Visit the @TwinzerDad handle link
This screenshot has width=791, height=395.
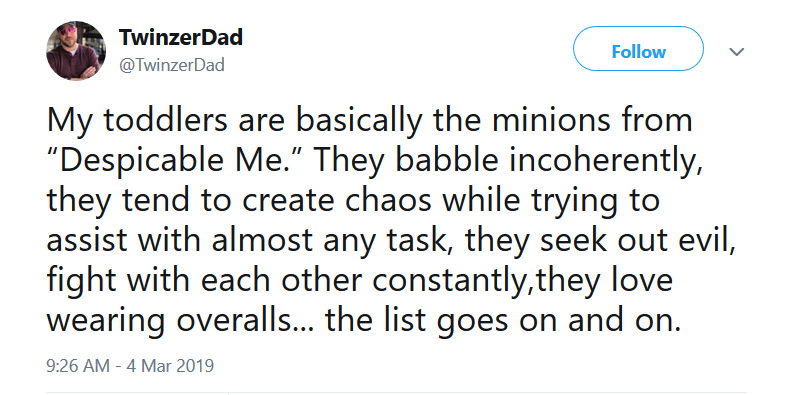pyautogui.click(x=172, y=65)
